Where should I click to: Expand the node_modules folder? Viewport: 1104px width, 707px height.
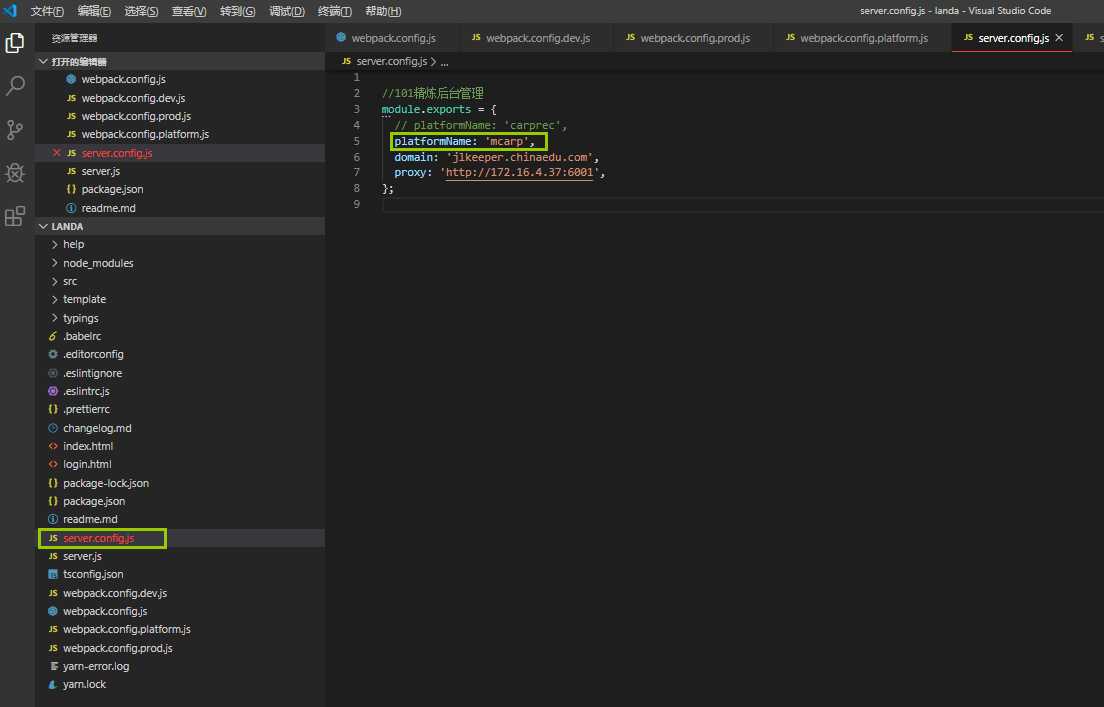pyautogui.click(x=97, y=263)
